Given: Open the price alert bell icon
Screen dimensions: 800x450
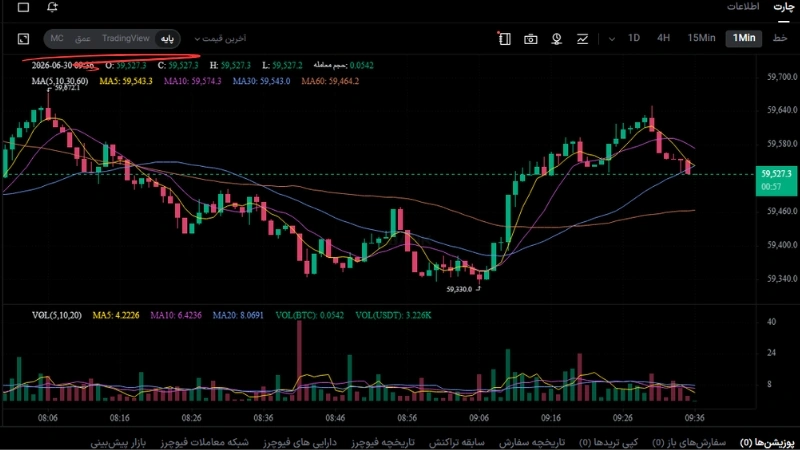Looking at the screenshot, I should pos(52,7).
